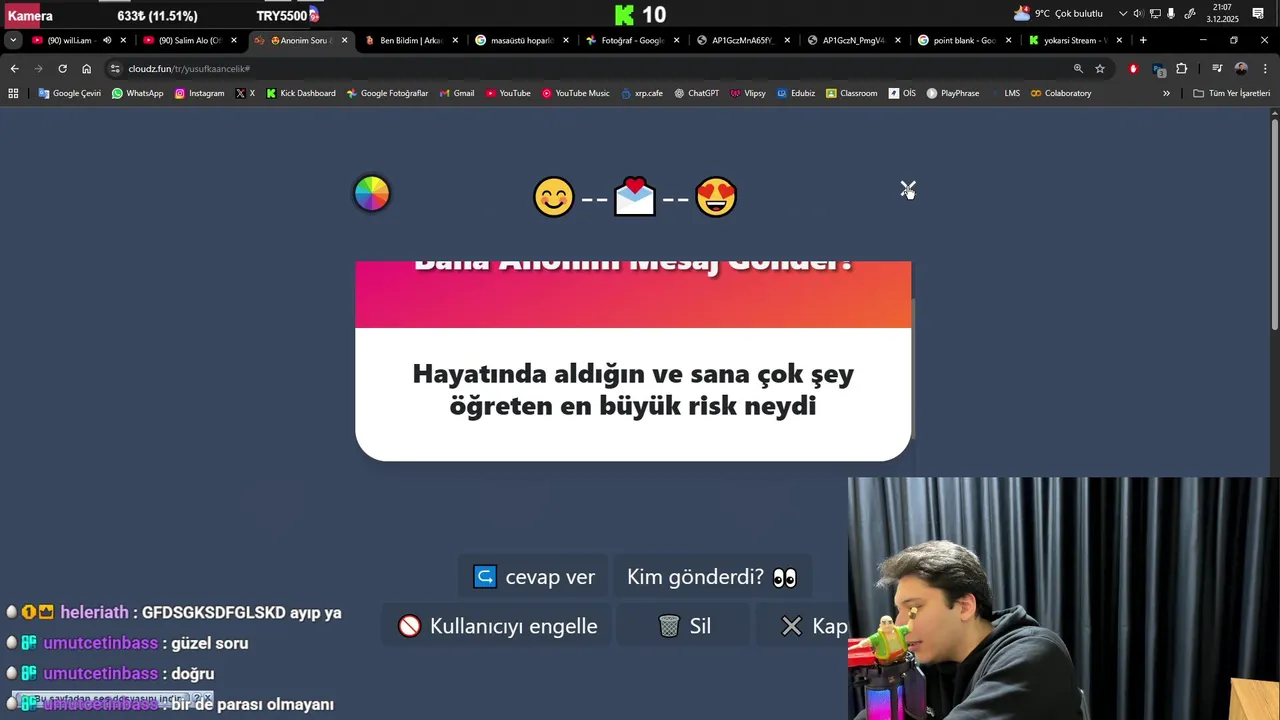The height and width of the screenshot is (720, 1280).
Task: Switch to the 'point blank - Goo' tab
Action: [x=965, y=40]
